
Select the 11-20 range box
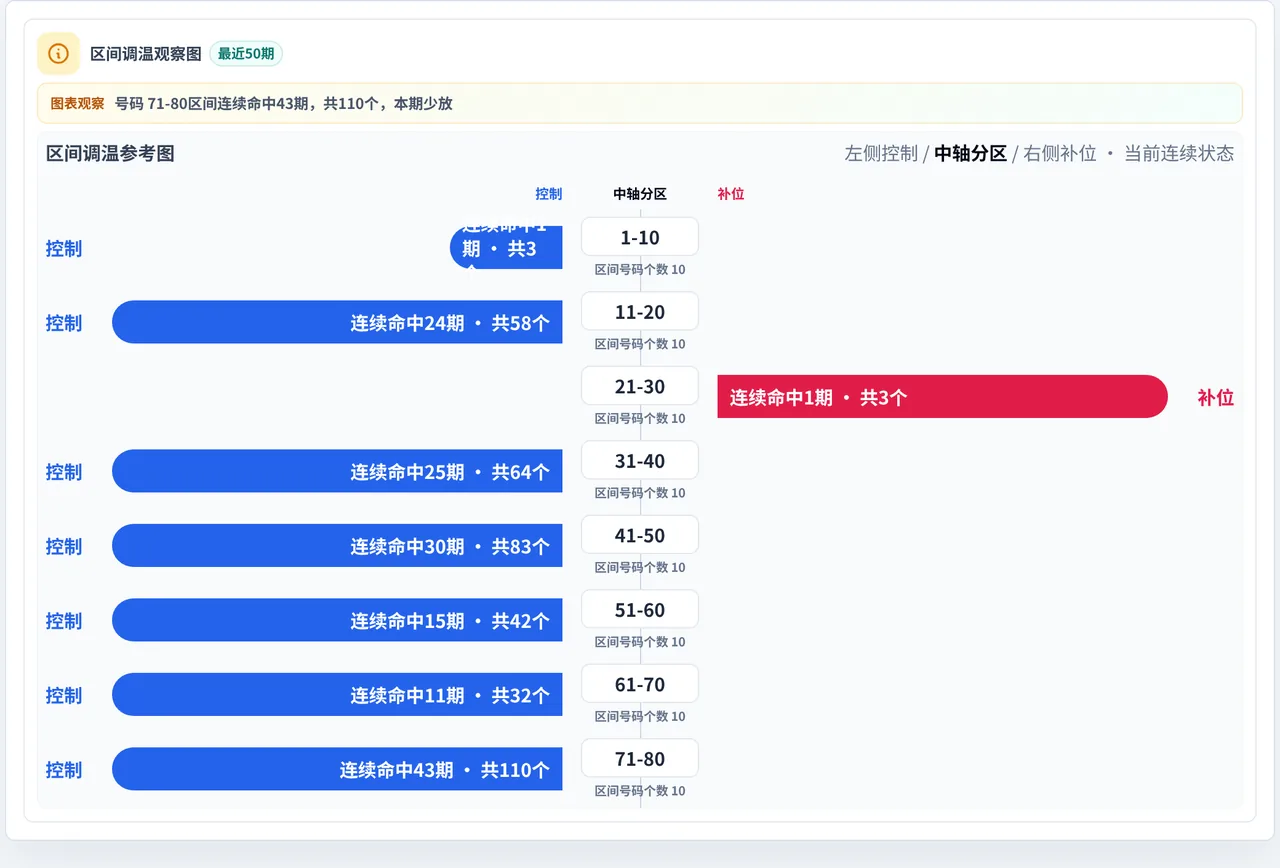pos(640,311)
